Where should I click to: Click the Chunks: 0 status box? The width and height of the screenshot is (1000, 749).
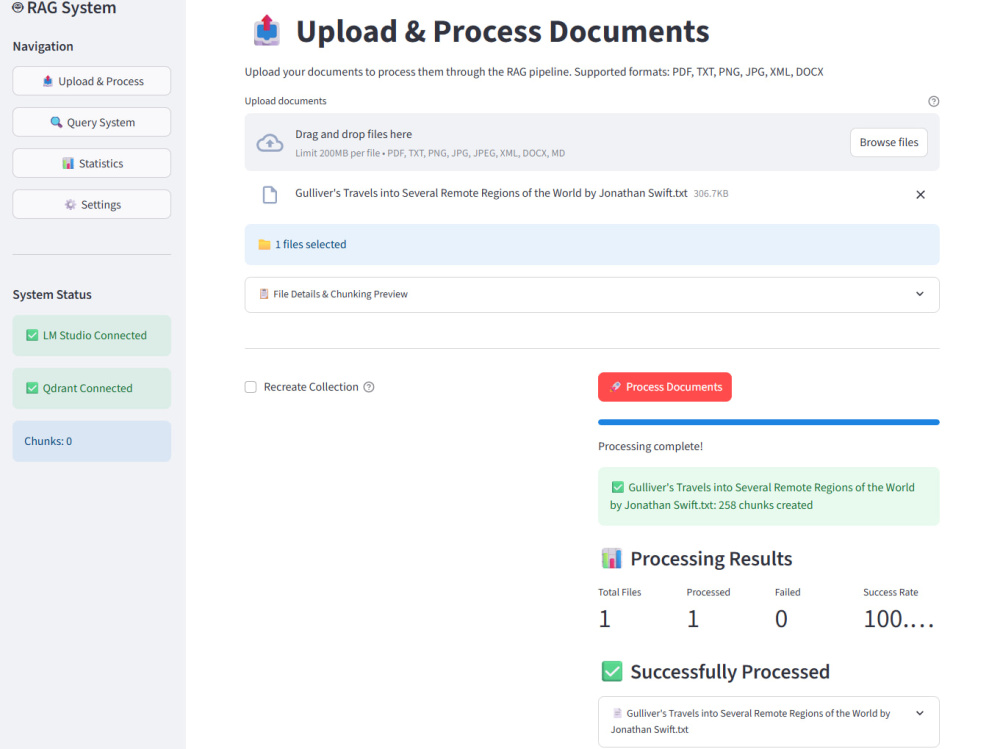[92, 441]
